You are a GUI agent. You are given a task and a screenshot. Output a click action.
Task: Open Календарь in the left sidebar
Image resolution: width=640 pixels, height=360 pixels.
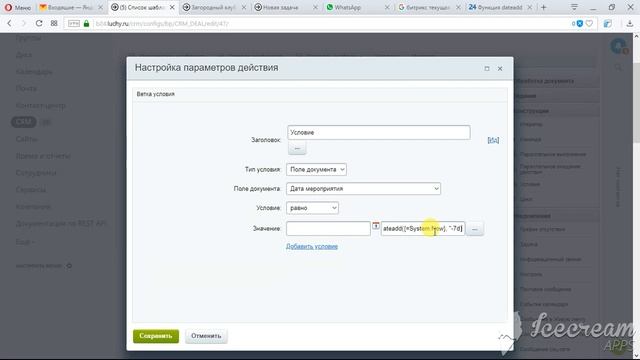tap(34, 72)
